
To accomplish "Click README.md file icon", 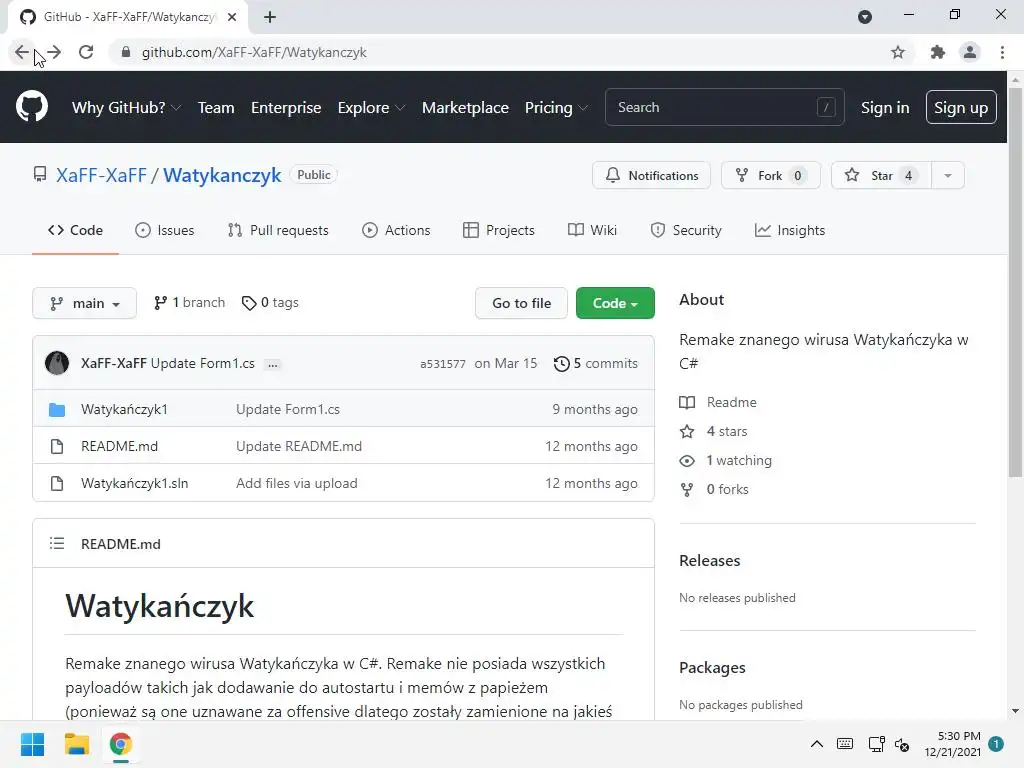I will coord(57,446).
